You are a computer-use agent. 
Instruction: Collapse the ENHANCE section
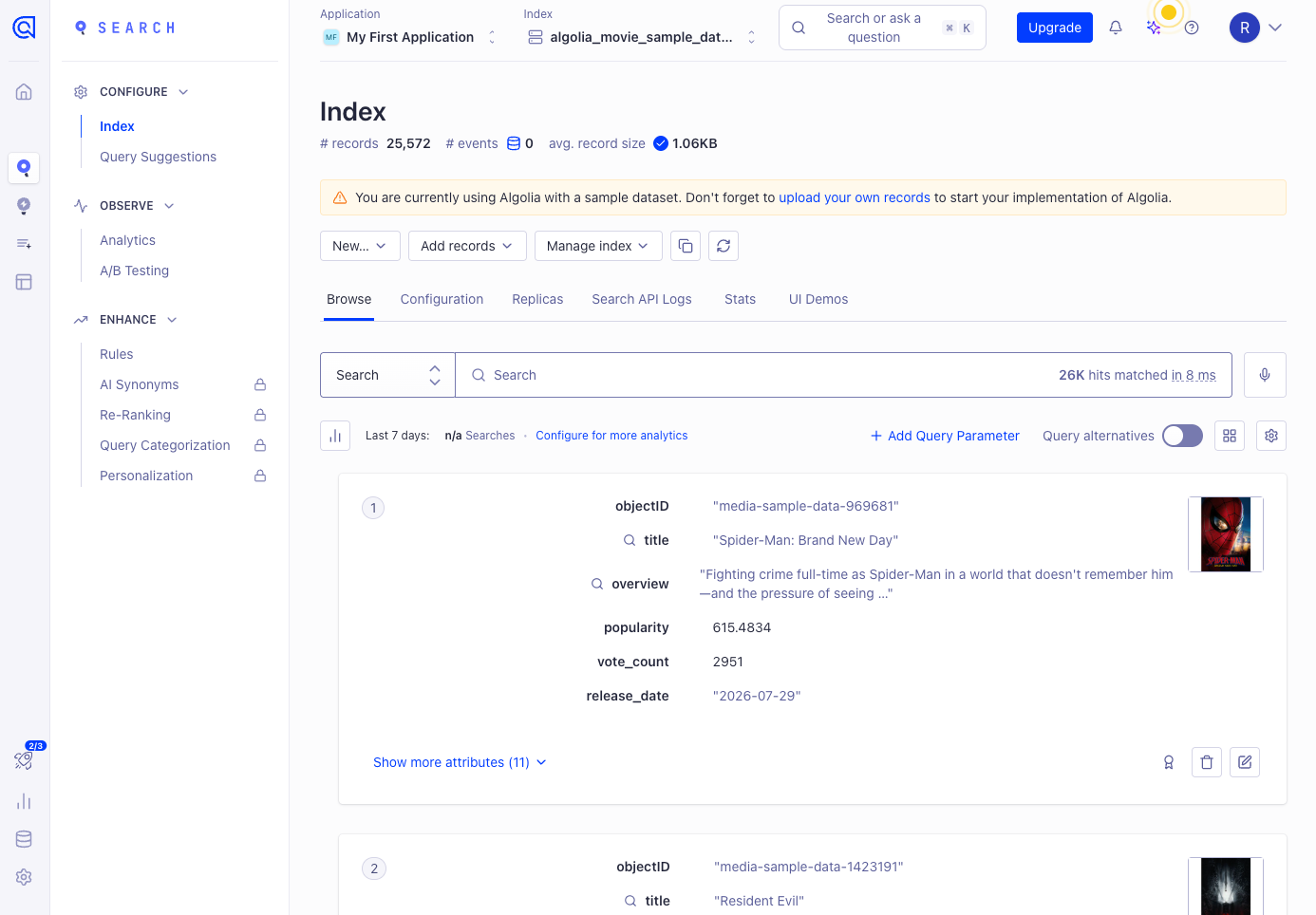coord(172,320)
